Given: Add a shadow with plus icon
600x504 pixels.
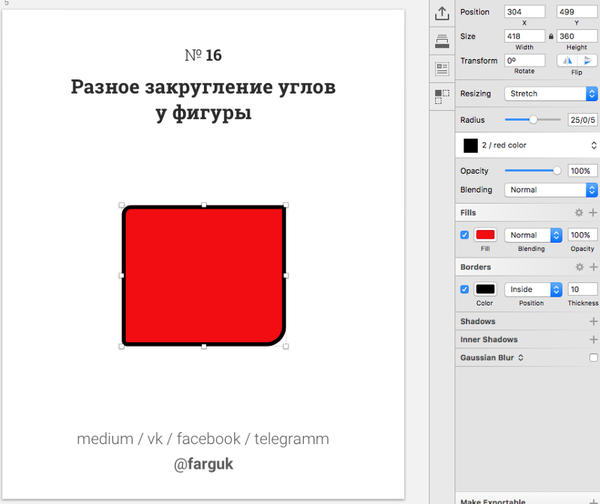Looking at the screenshot, I should pyautogui.click(x=593, y=321).
